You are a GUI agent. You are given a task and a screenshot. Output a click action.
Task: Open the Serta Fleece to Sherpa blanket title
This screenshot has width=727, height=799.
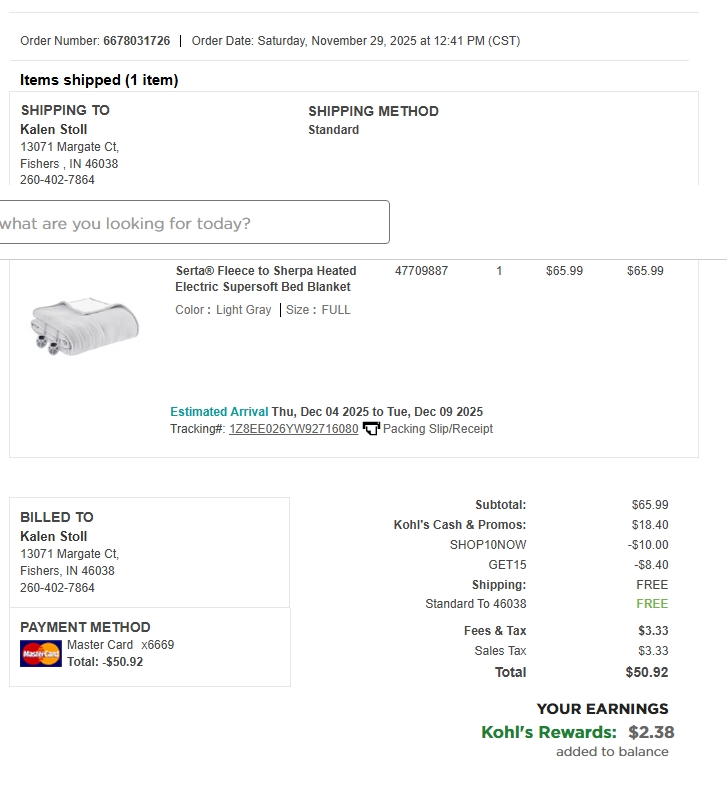tap(265, 279)
